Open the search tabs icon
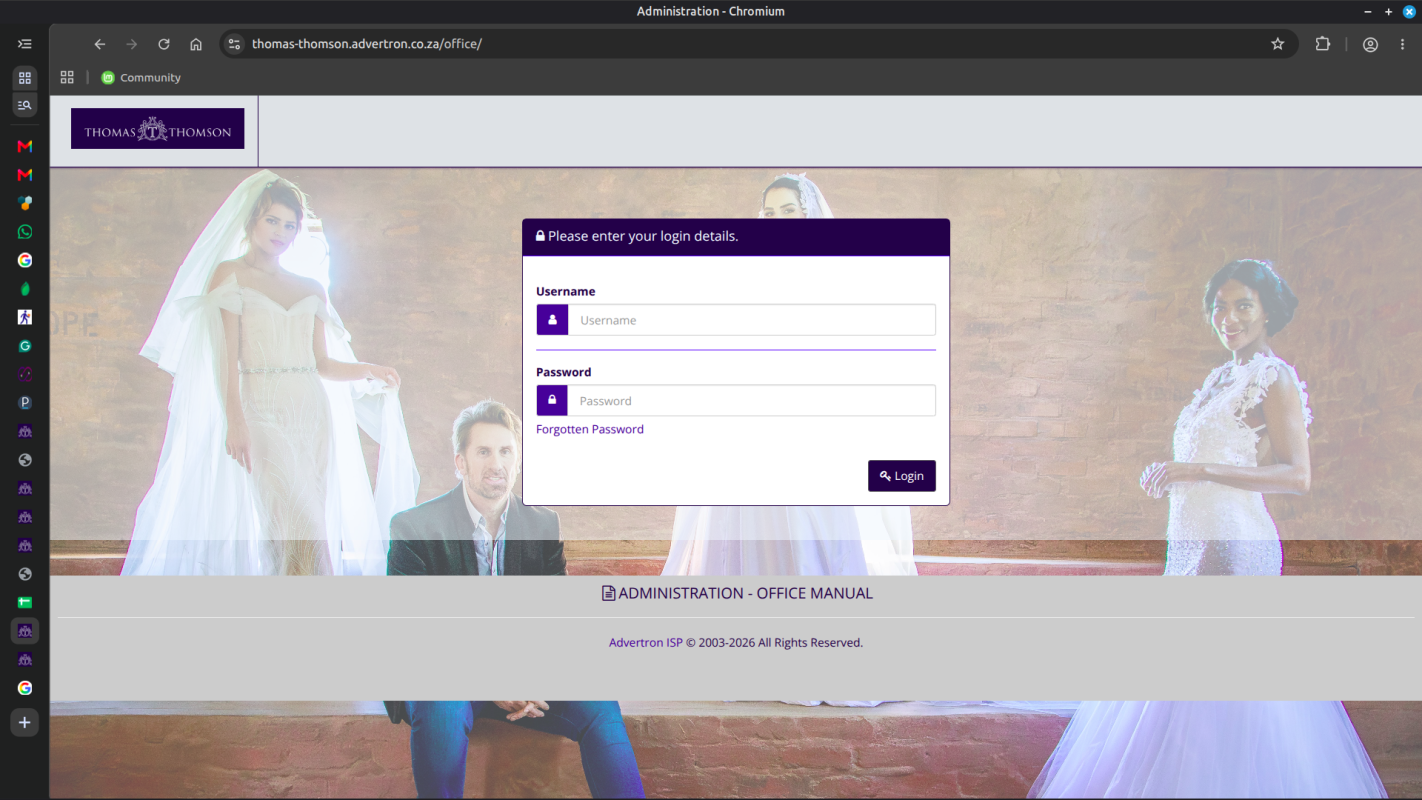 25,104
